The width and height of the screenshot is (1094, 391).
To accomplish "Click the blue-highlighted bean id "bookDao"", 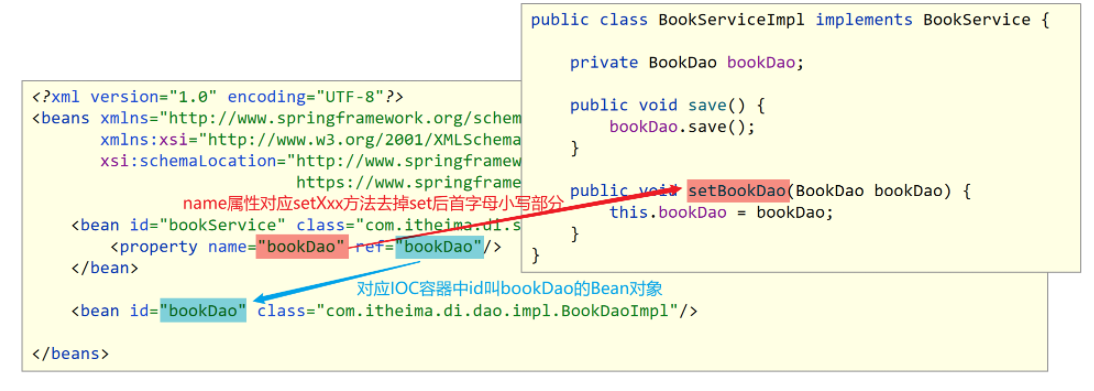I will pos(203,311).
